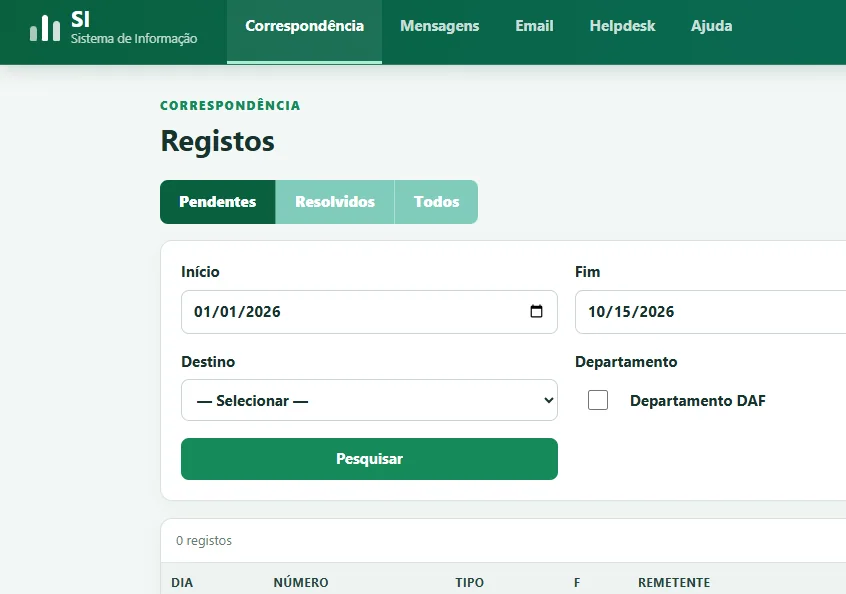Go to the Mensagens menu

[x=439, y=26]
